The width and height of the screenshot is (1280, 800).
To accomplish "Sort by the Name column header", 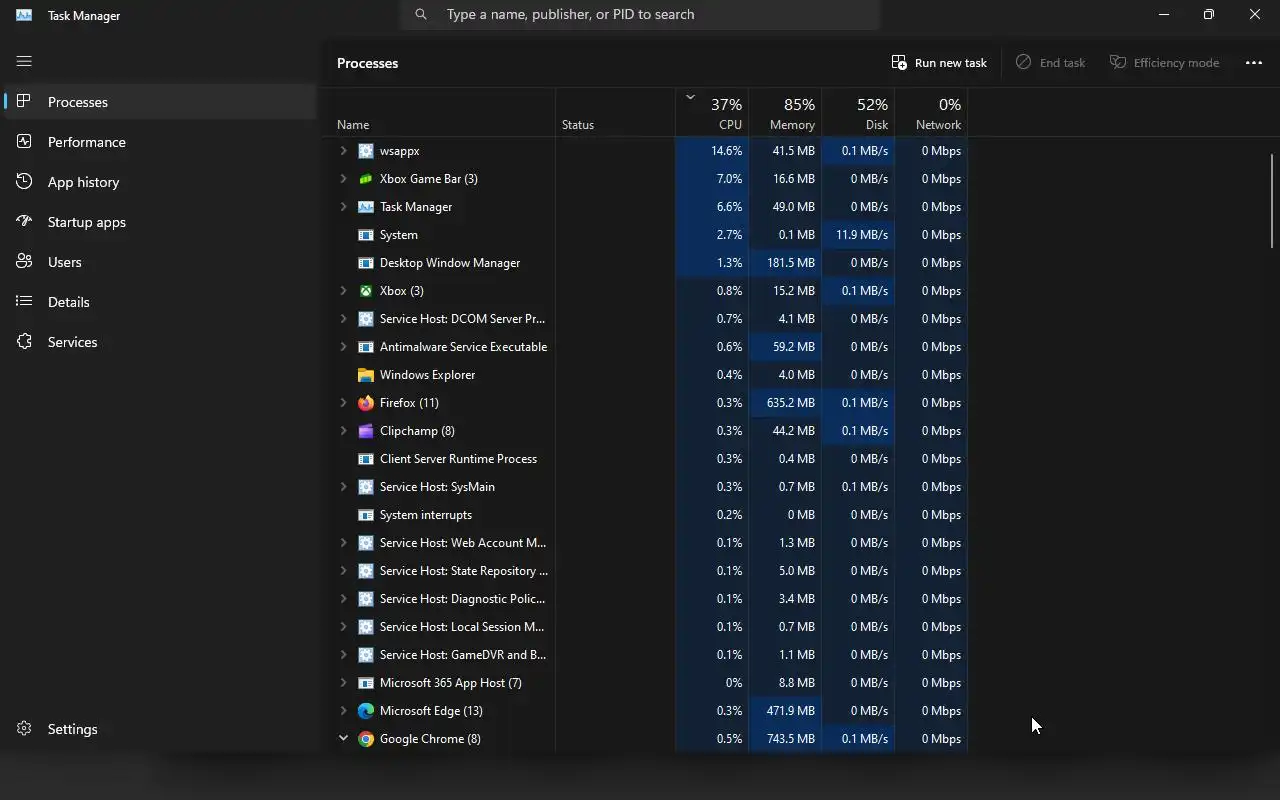I will [x=438, y=112].
